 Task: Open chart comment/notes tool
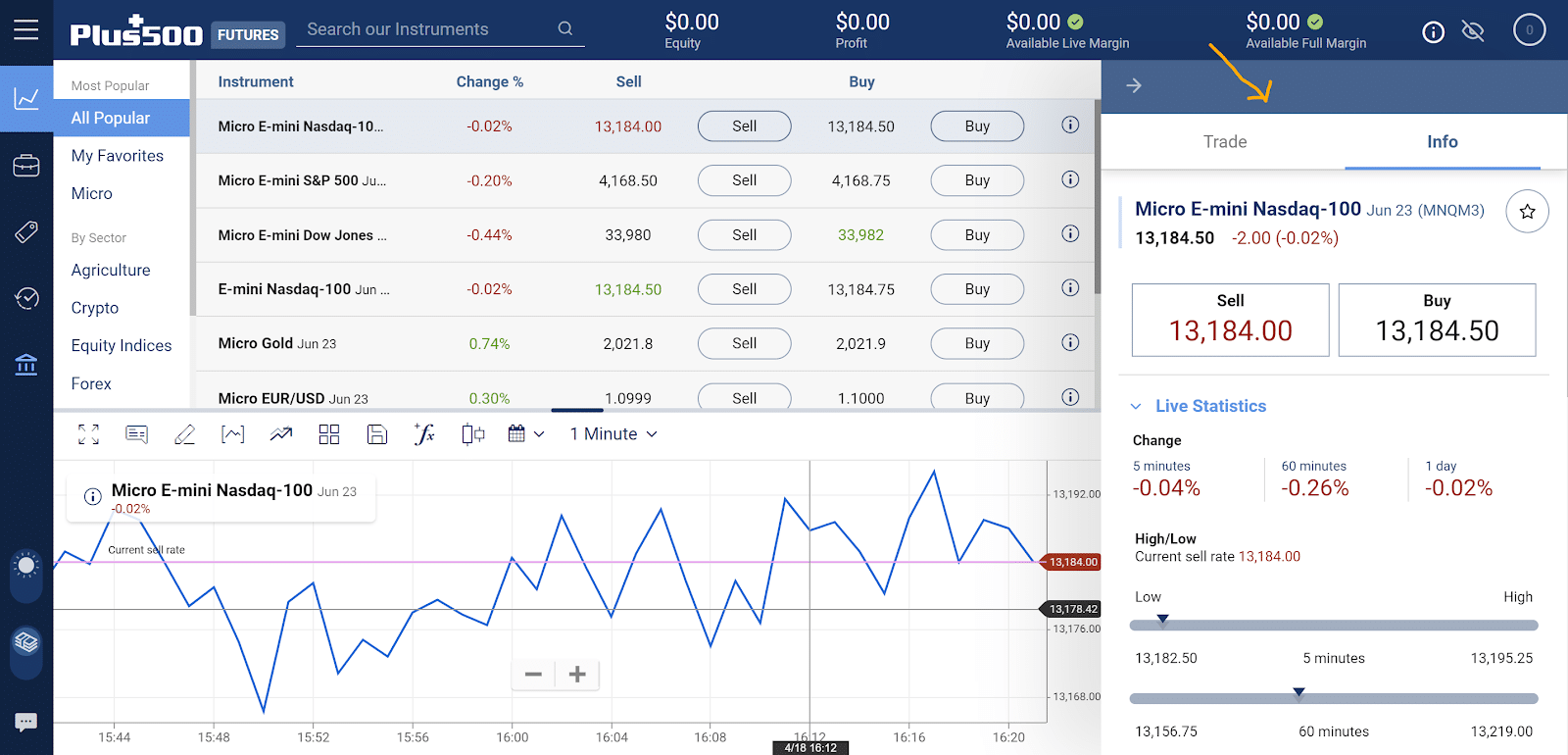(137, 434)
